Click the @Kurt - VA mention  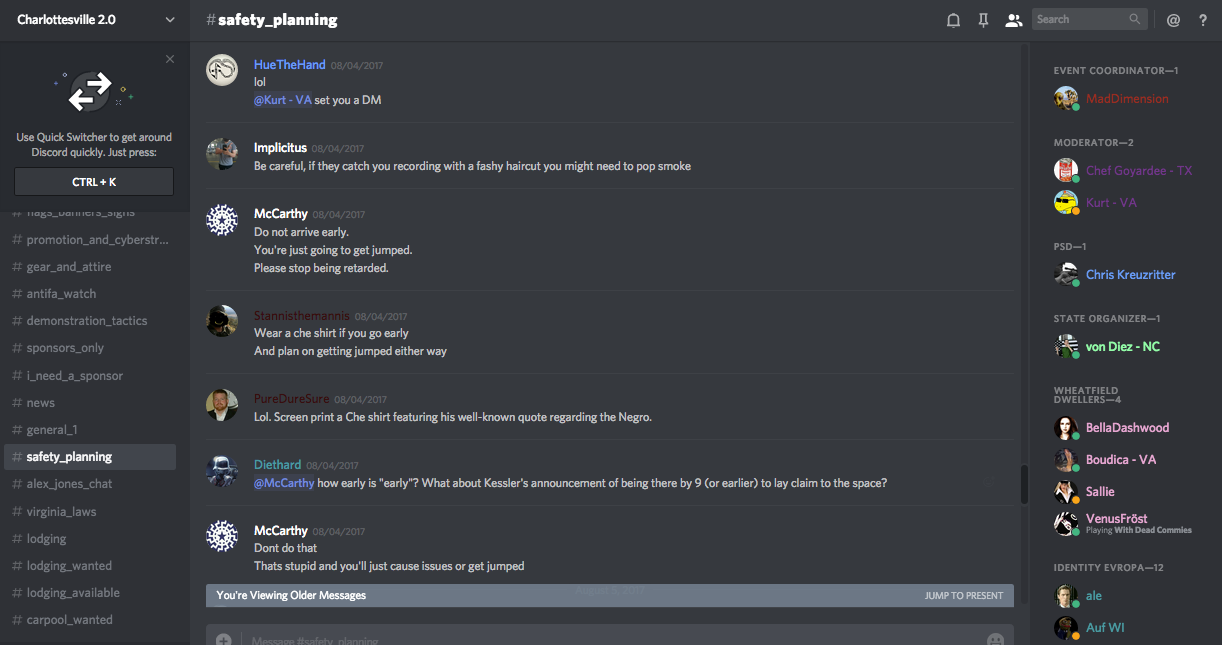(x=283, y=100)
